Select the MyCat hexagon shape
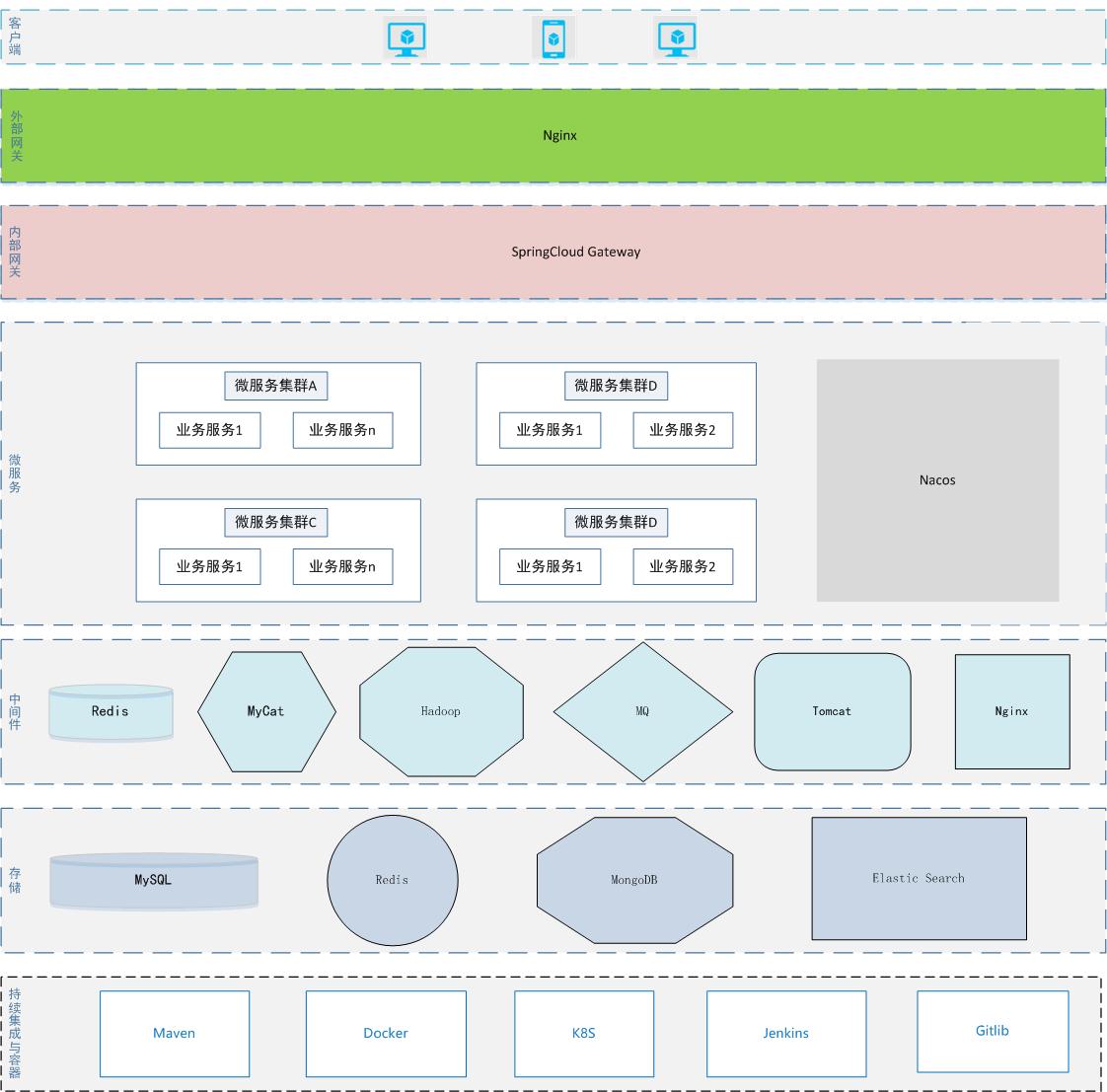Image resolution: width=1107 pixels, height=1092 pixels. click(x=266, y=711)
